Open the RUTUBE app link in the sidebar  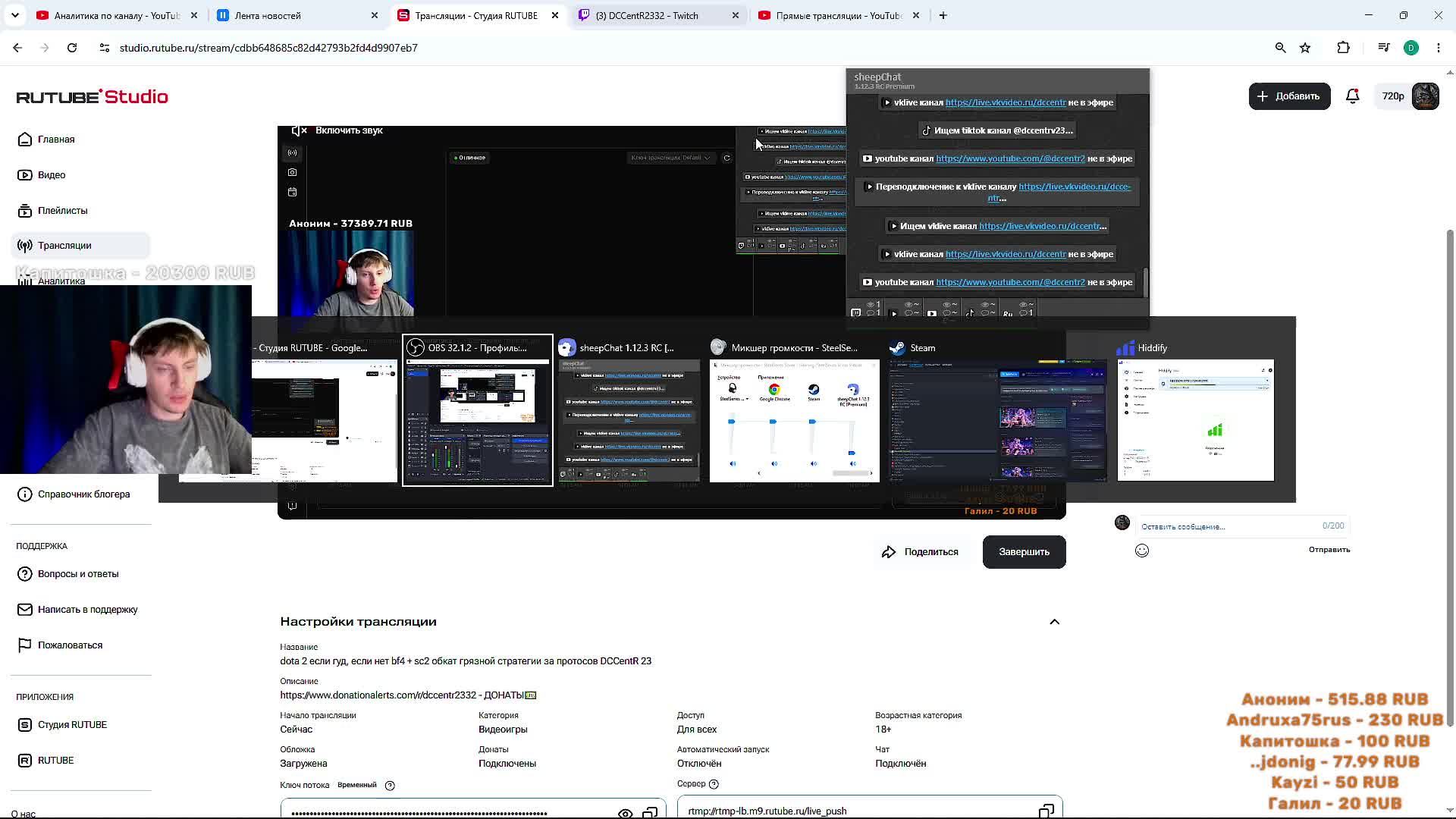tap(80, 761)
